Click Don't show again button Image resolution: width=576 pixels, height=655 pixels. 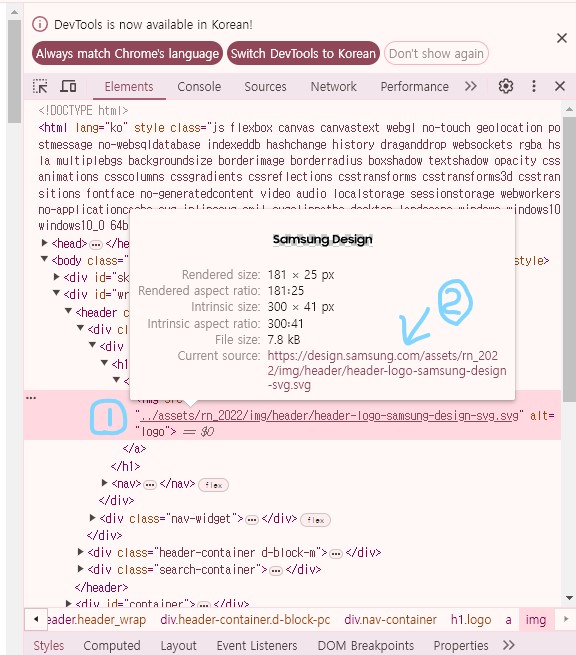[x=436, y=53]
